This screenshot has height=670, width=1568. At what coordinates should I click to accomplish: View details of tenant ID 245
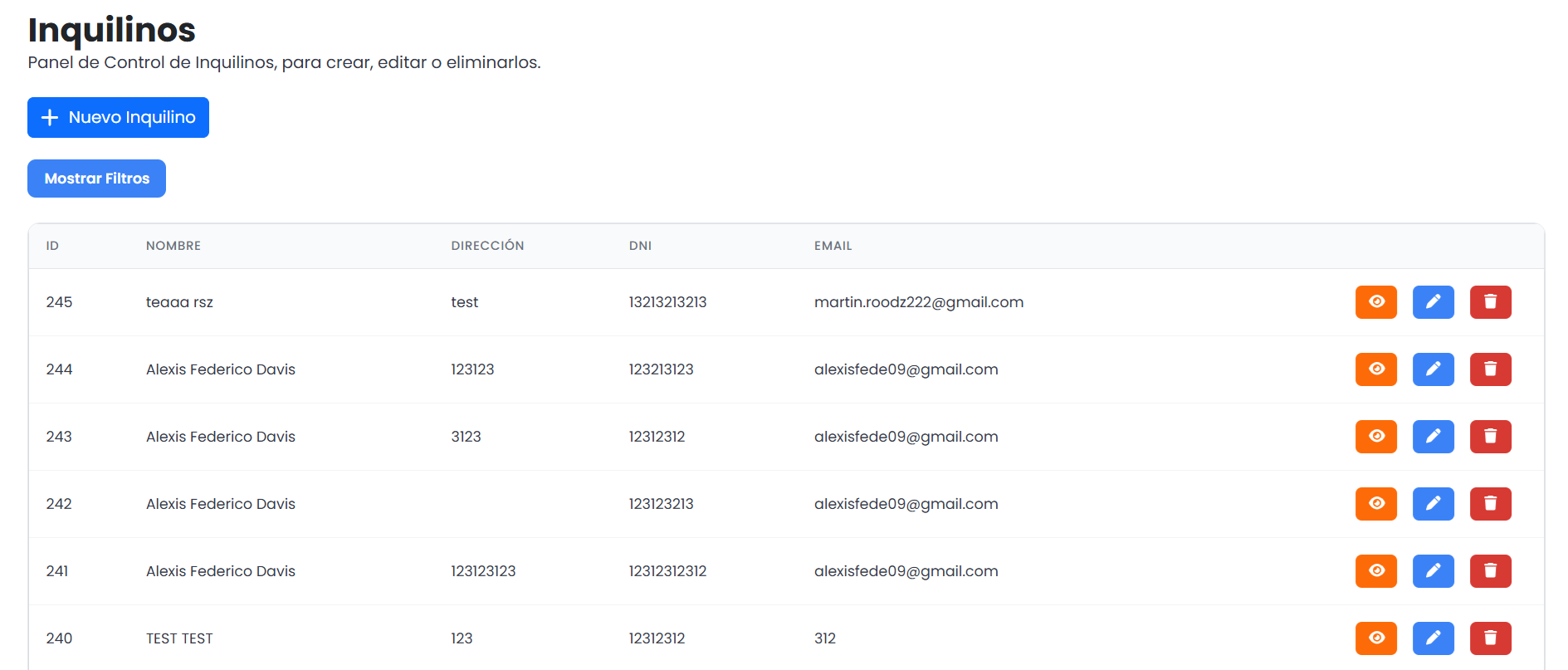[1375, 302]
